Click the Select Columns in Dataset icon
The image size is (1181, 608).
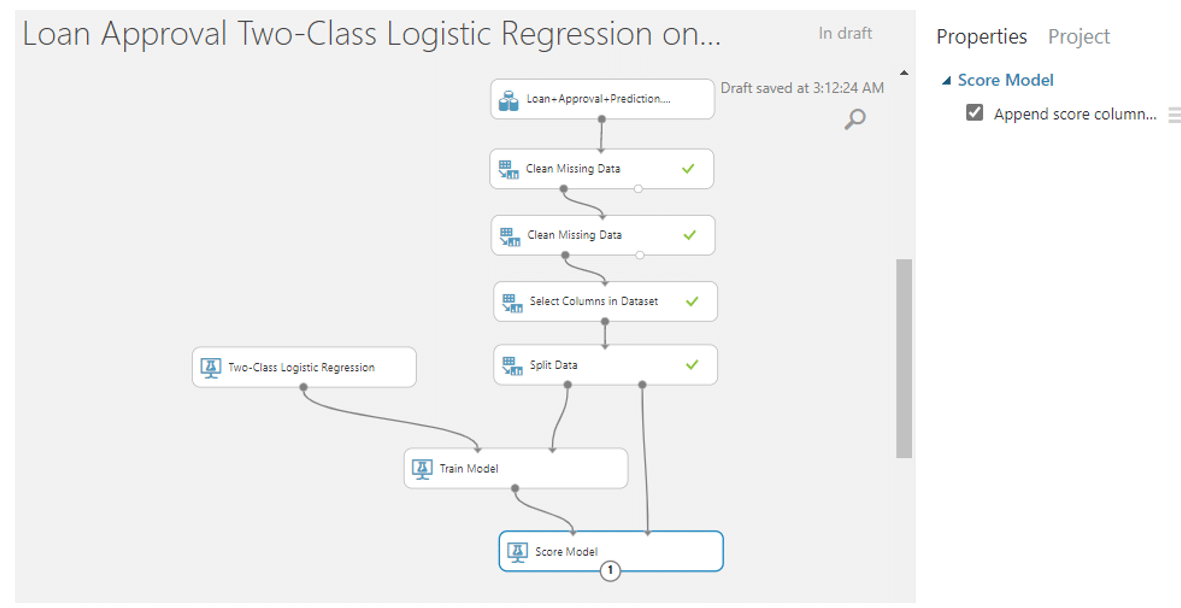click(511, 301)
